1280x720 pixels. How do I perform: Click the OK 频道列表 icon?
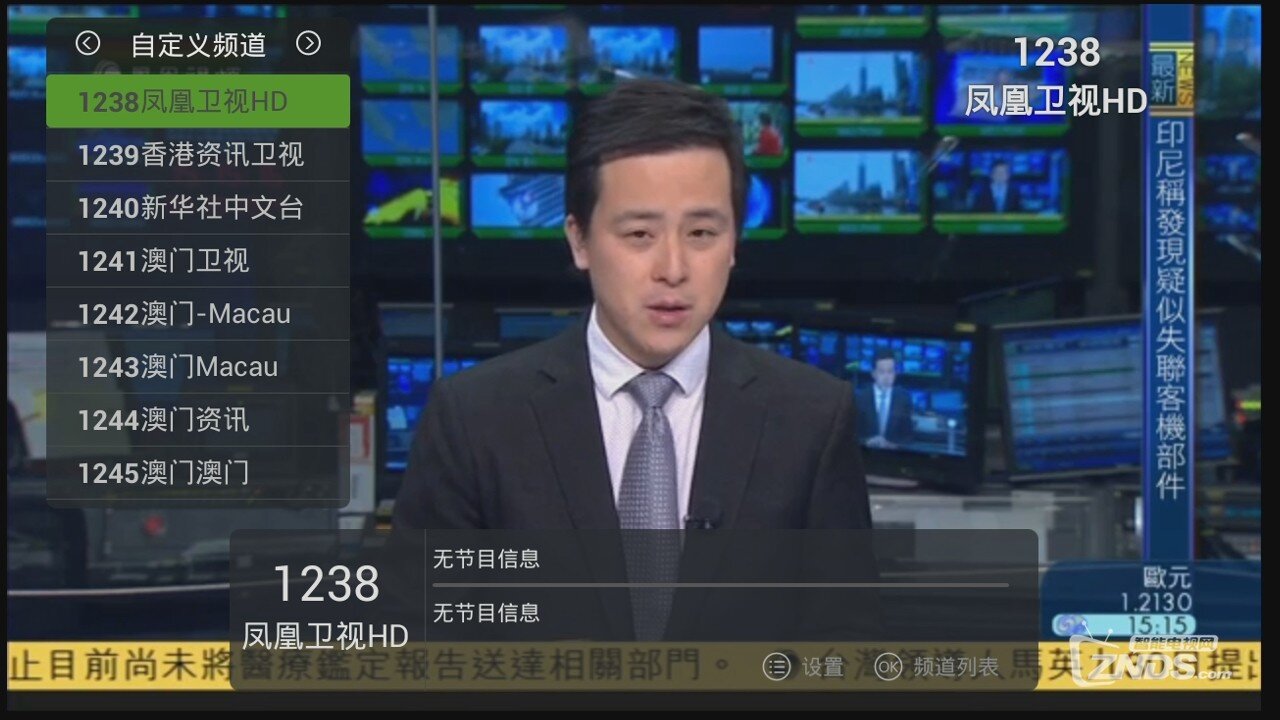(888, 666)
